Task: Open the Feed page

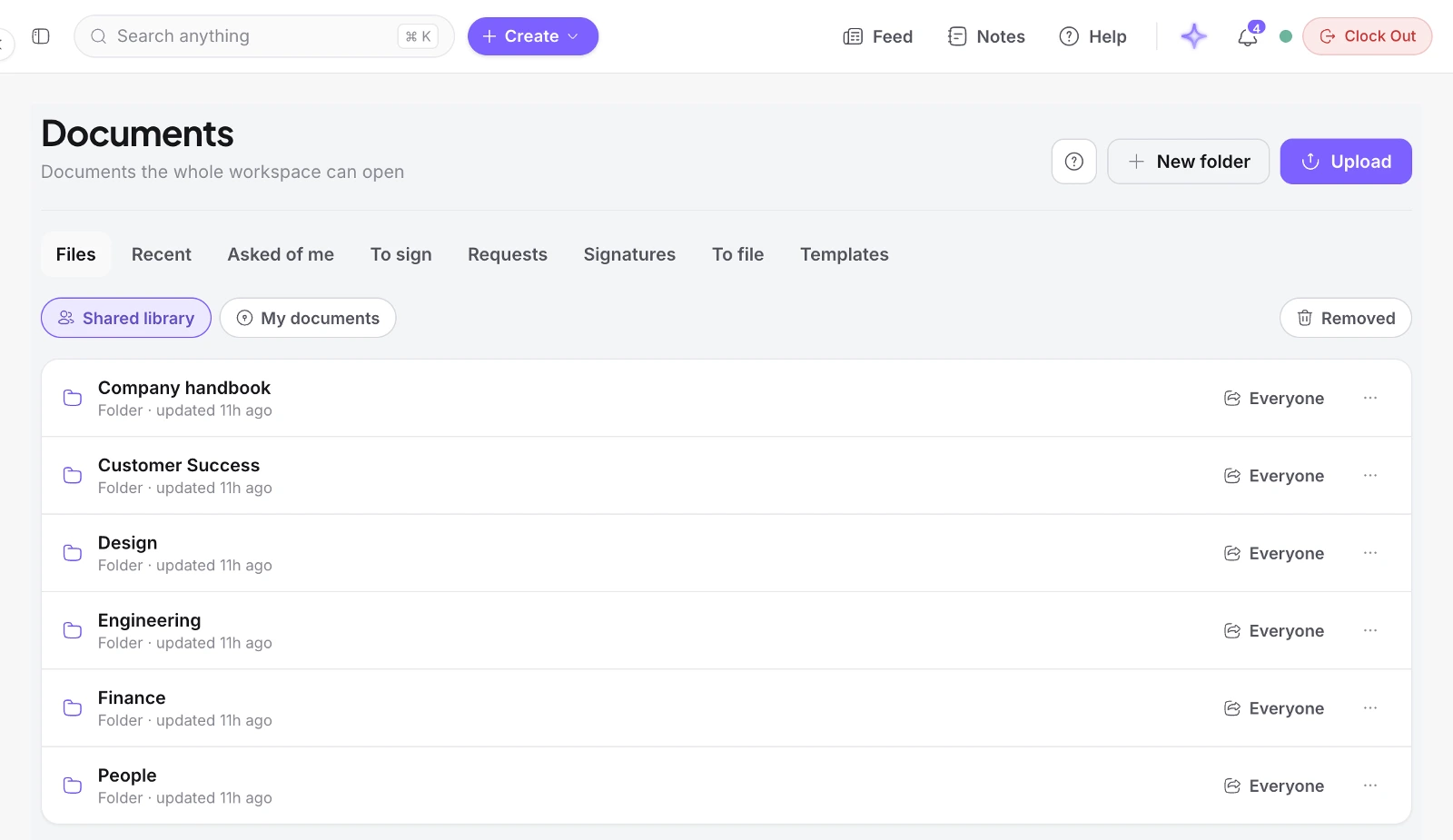Action: [878, 36]
